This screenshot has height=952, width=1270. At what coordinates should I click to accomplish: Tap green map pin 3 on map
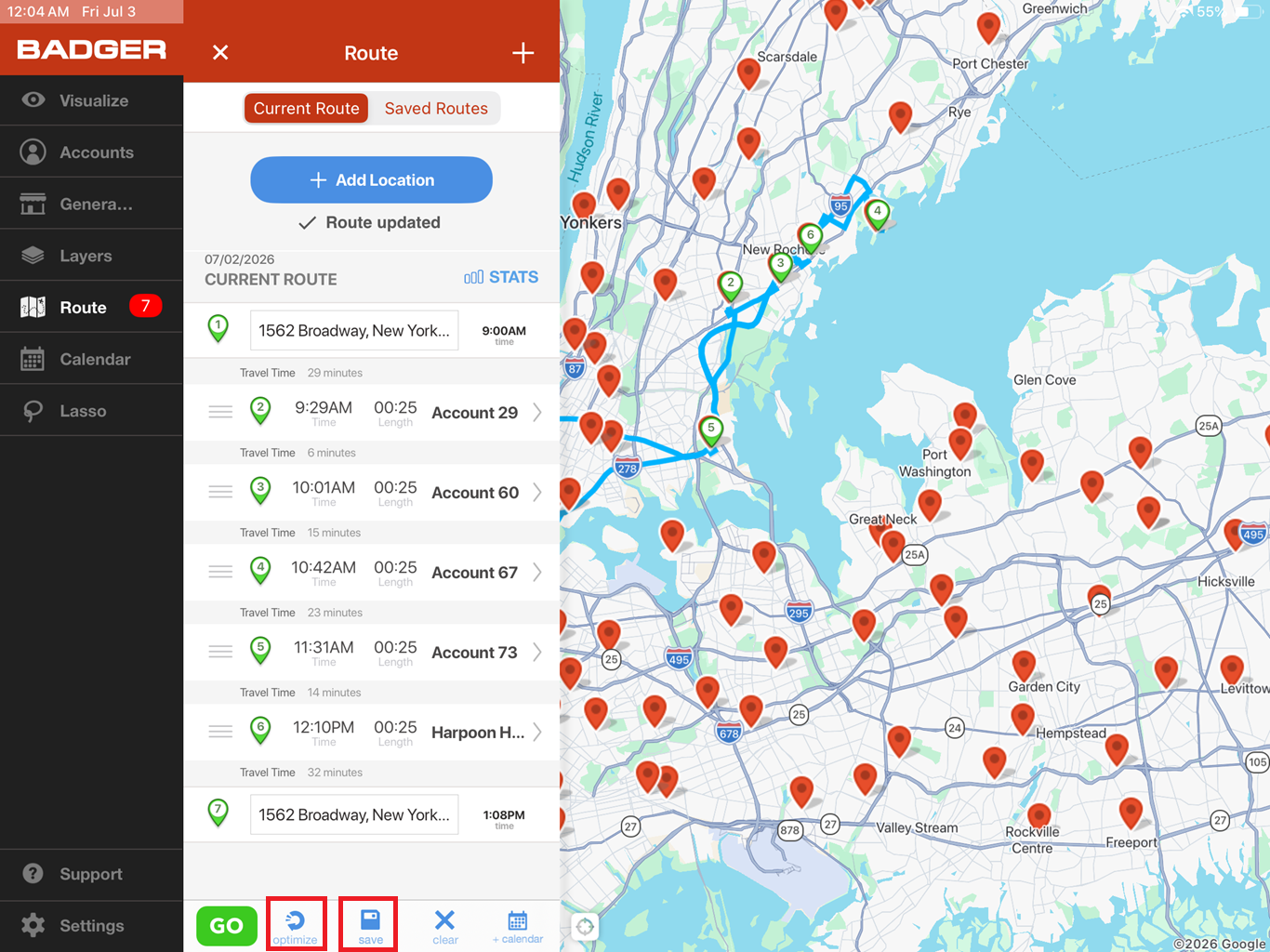[x=781, y=267]
